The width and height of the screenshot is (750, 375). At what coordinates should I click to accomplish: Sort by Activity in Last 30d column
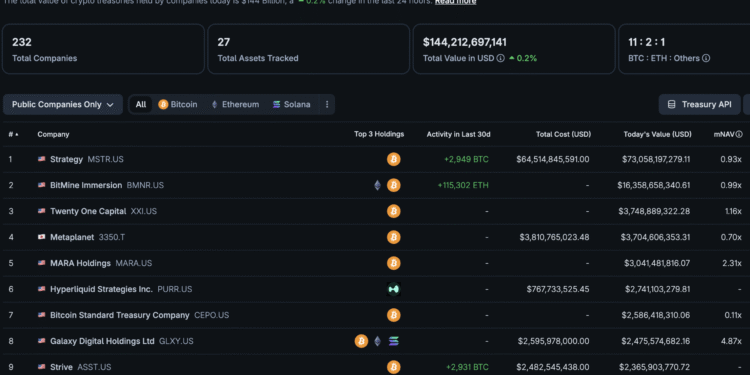(x=458, y=134)
